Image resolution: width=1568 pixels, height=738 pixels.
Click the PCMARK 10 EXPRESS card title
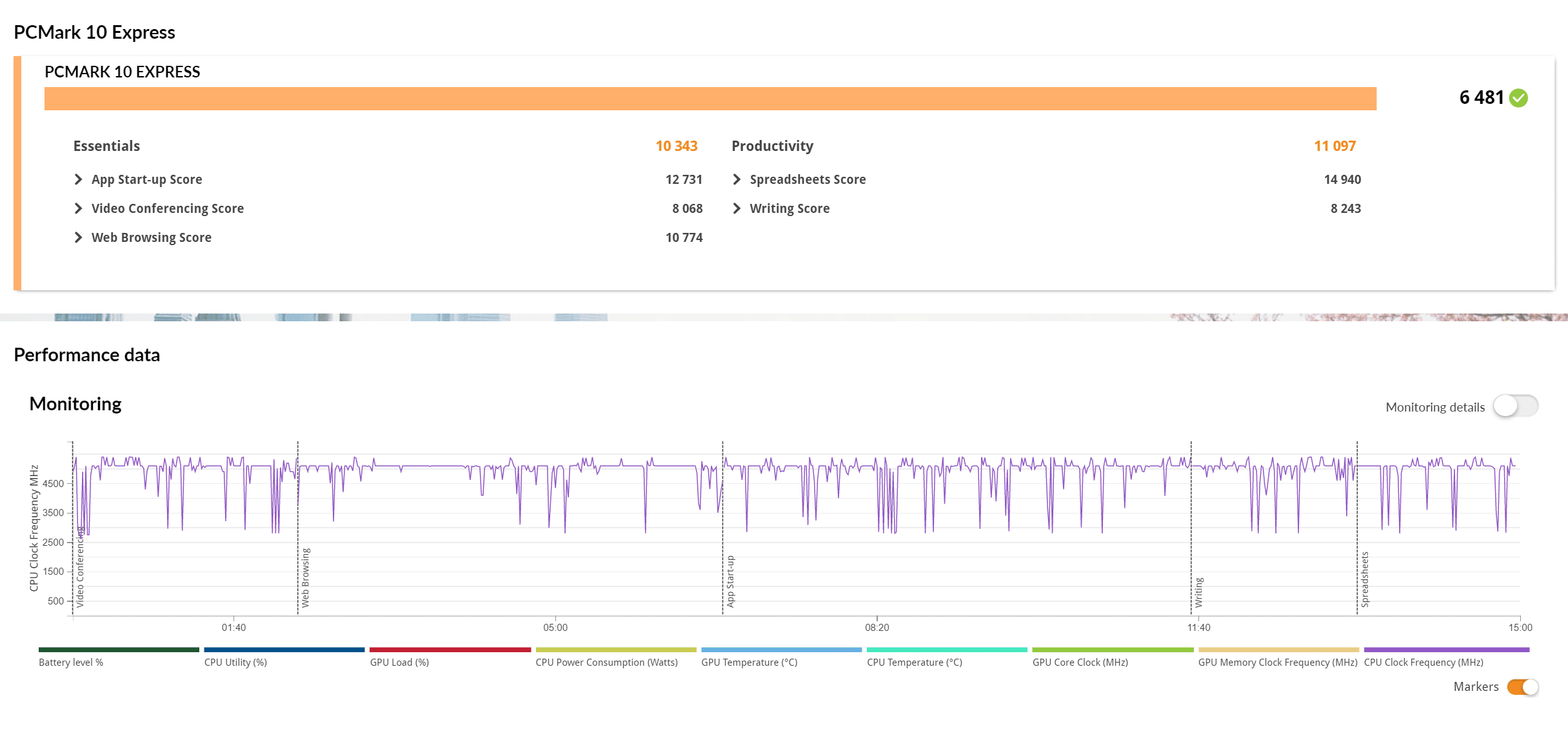click(x=122, y=72)
